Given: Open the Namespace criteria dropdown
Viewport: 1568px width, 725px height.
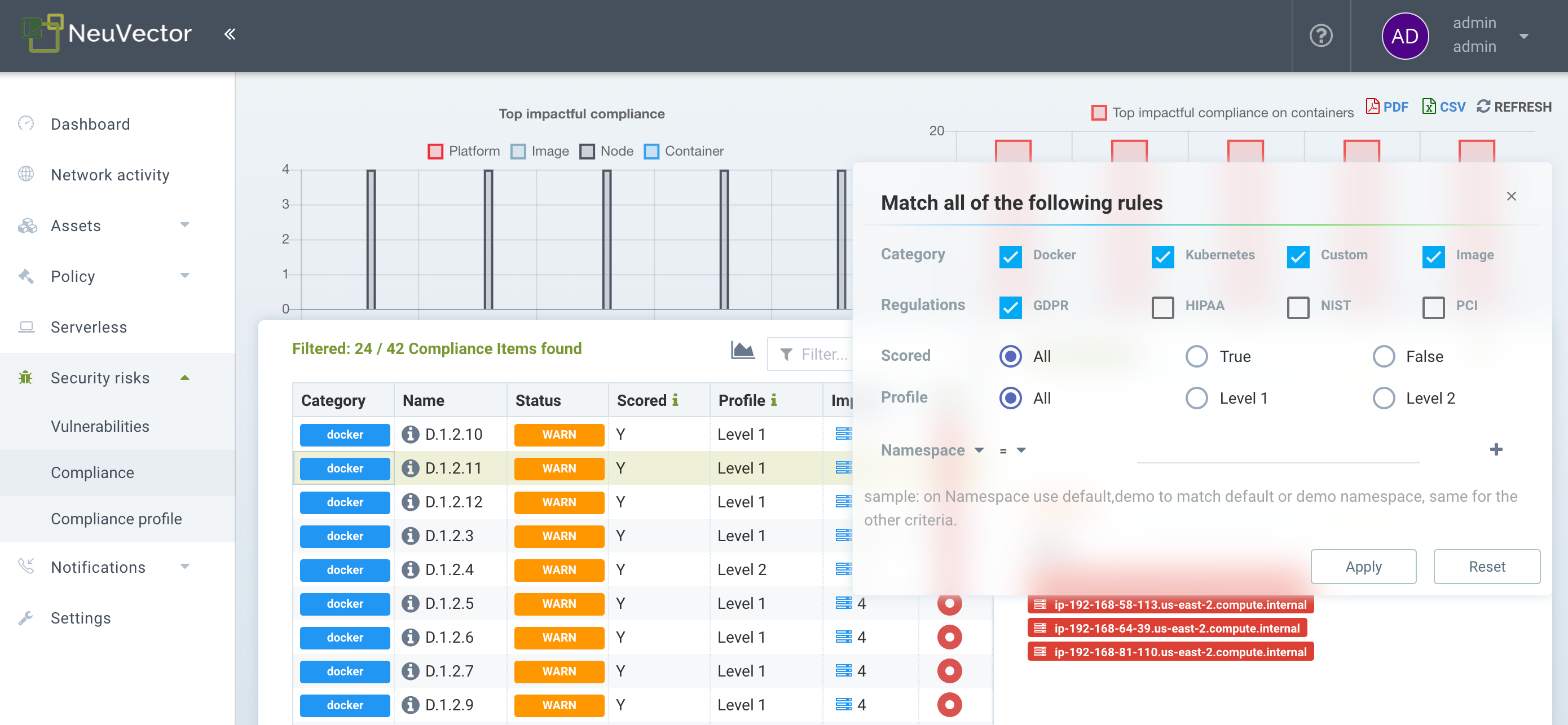Looking at the screenshot, I should (931, 450).
